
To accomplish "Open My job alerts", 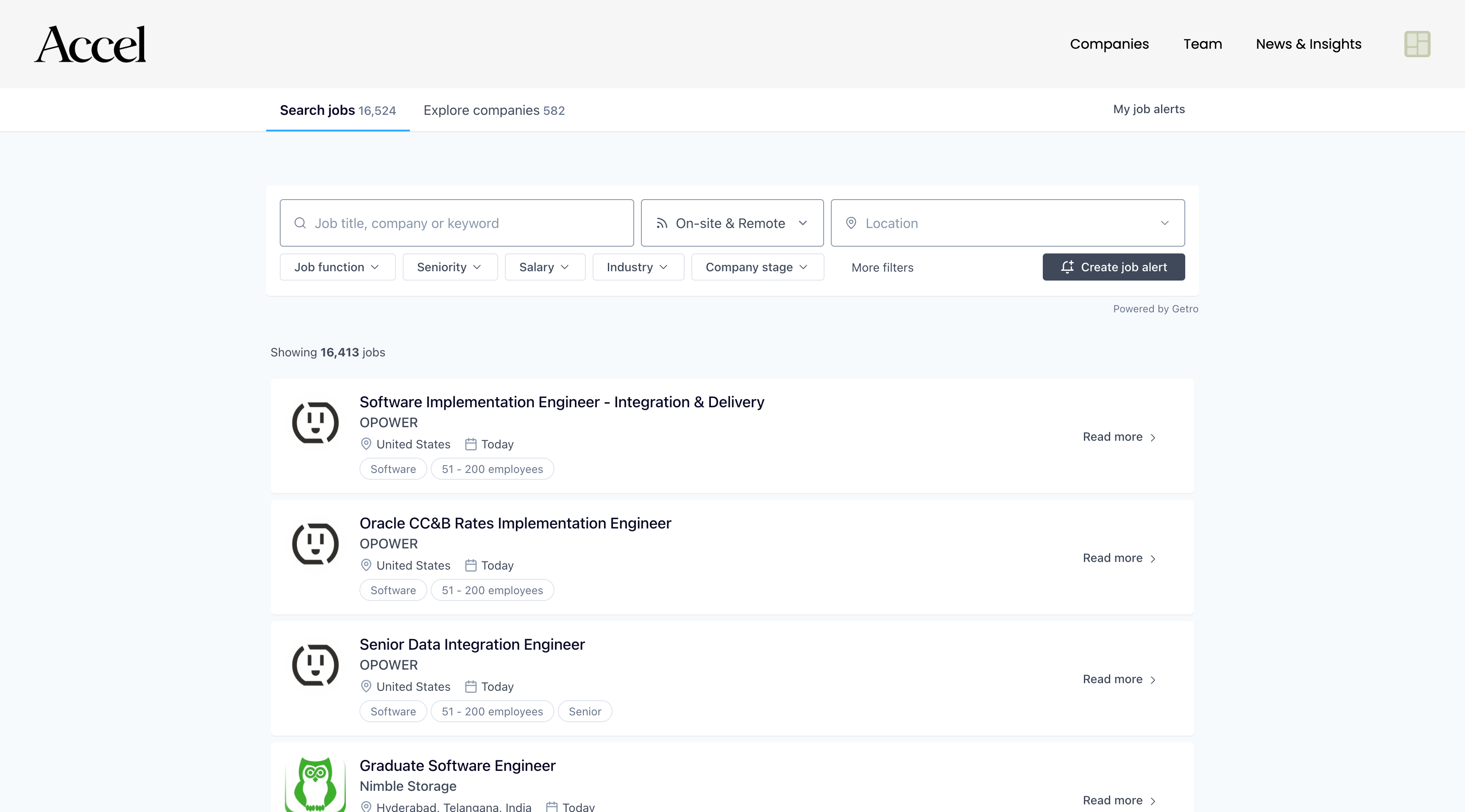I will pos(1149,109).
